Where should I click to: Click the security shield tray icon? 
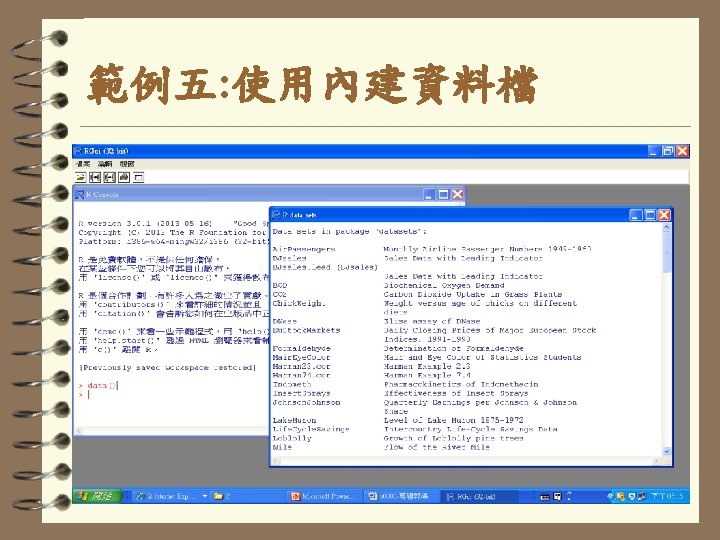click(x=632, y=496)
